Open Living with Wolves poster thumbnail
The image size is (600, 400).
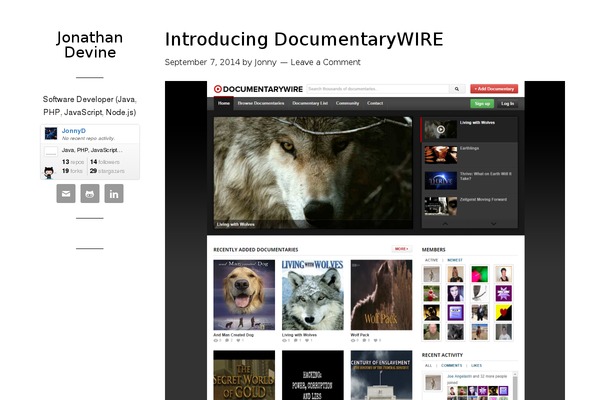(313, 295)
